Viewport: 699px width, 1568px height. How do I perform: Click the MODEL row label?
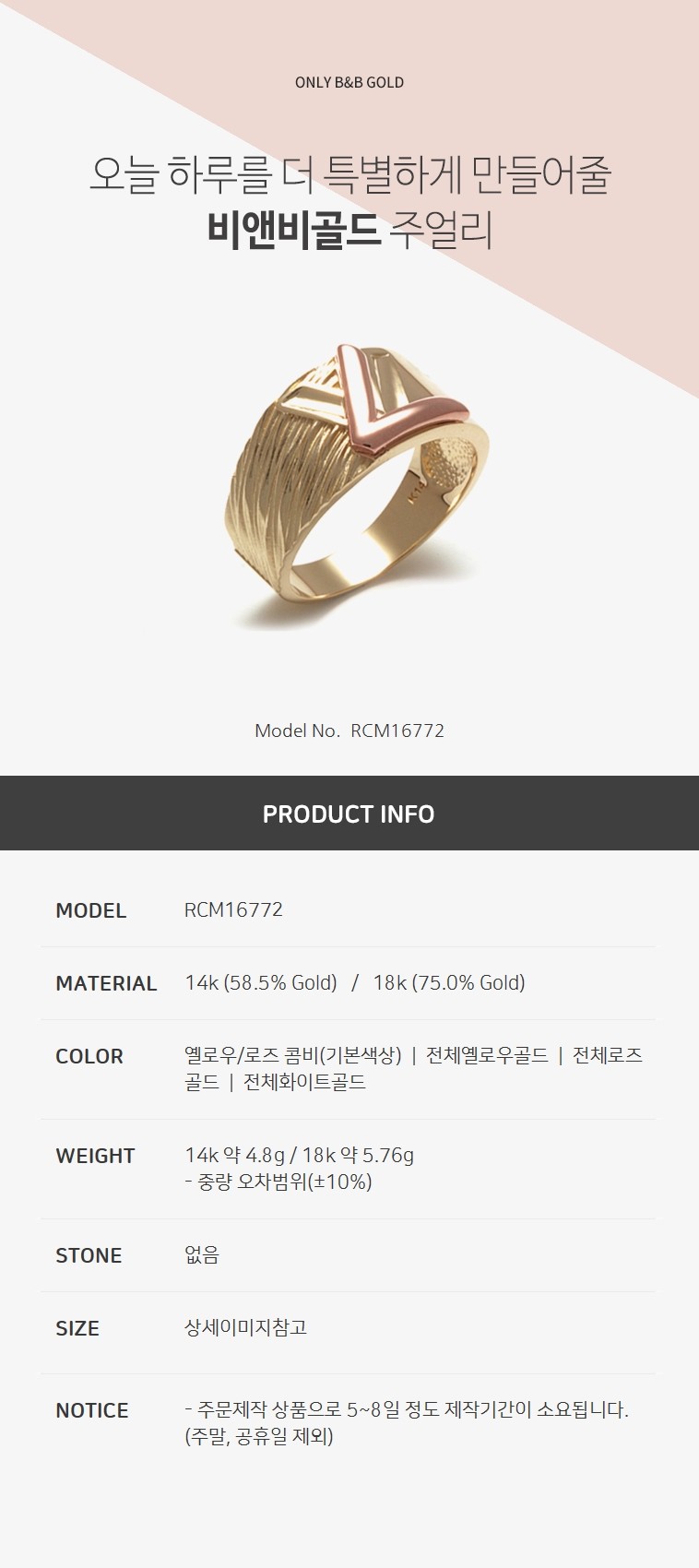coord(90,910)
